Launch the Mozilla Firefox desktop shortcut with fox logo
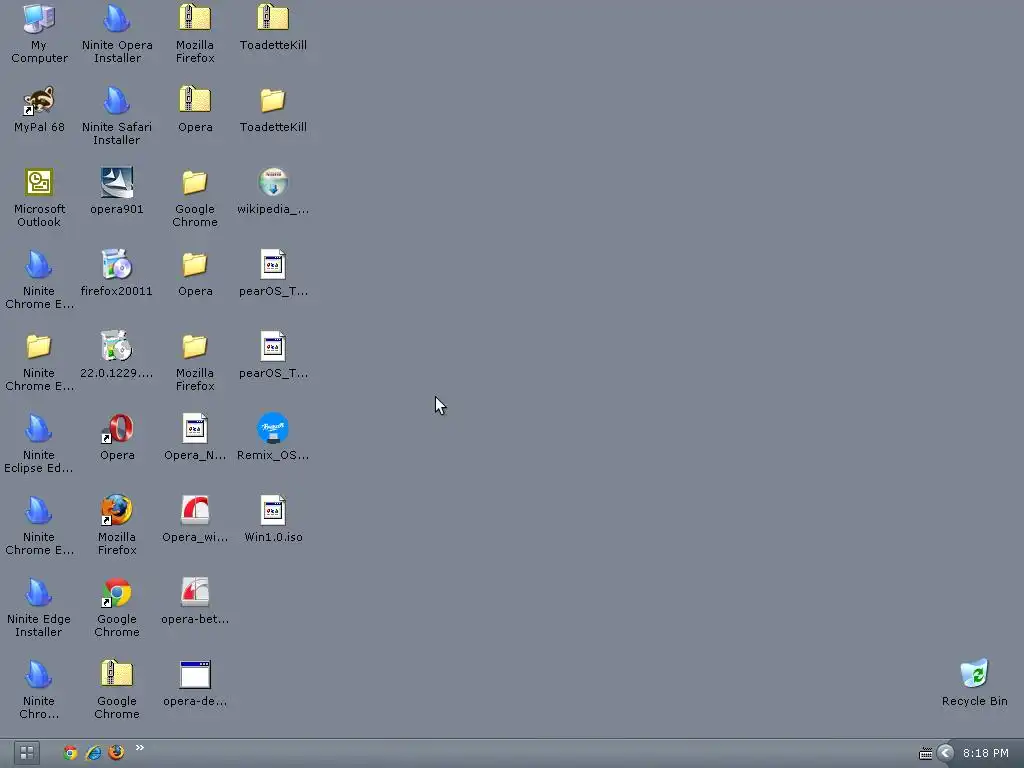Image resolution: width=1024 pixels, height=768 pixels. (117, 511)
